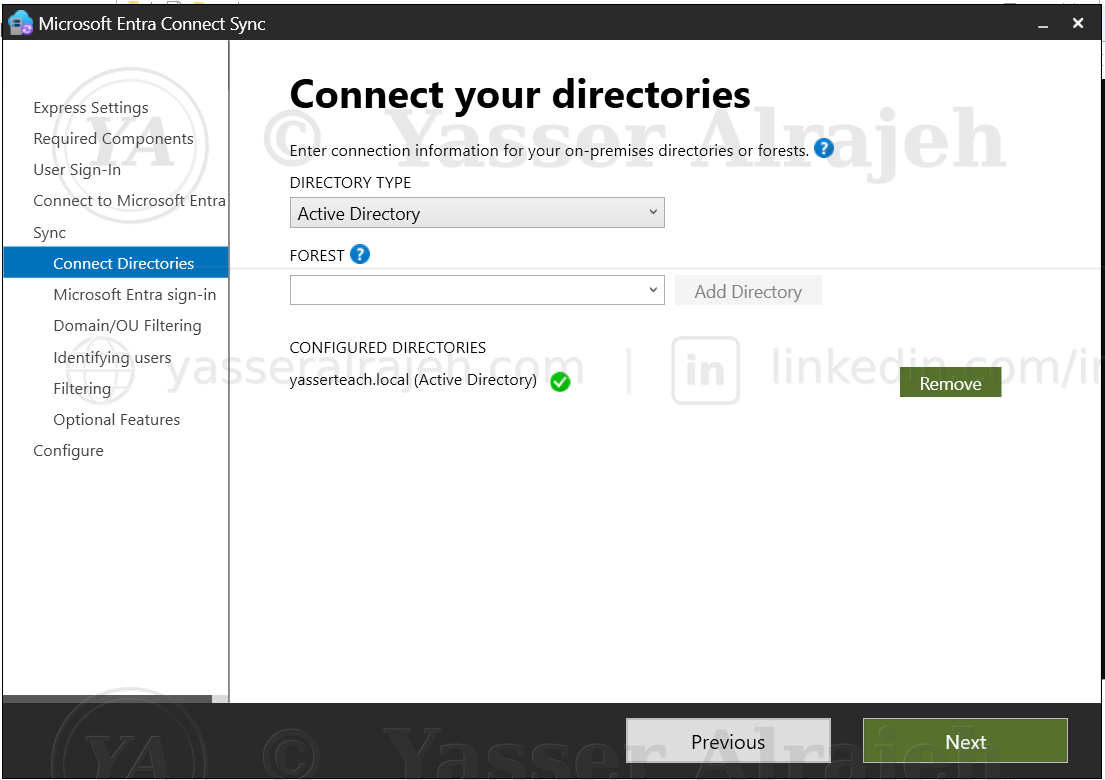Click the sidebar horizontal scrollbar
1105x780 pixels.
pos(108,699)
